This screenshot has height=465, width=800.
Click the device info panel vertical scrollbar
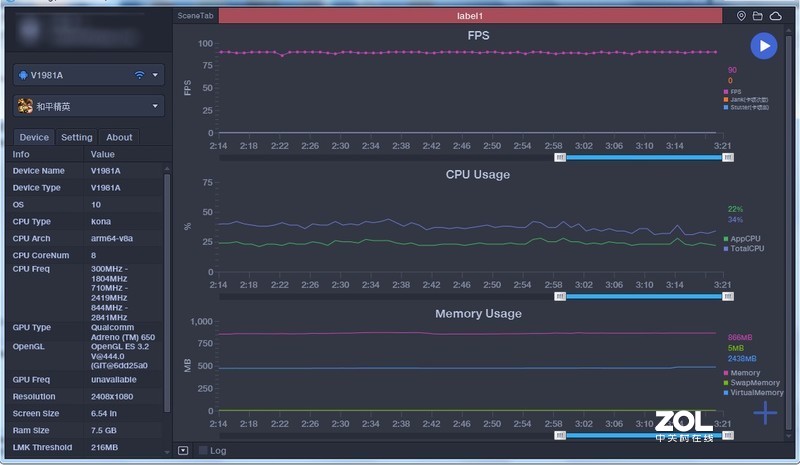coord(167,290)
